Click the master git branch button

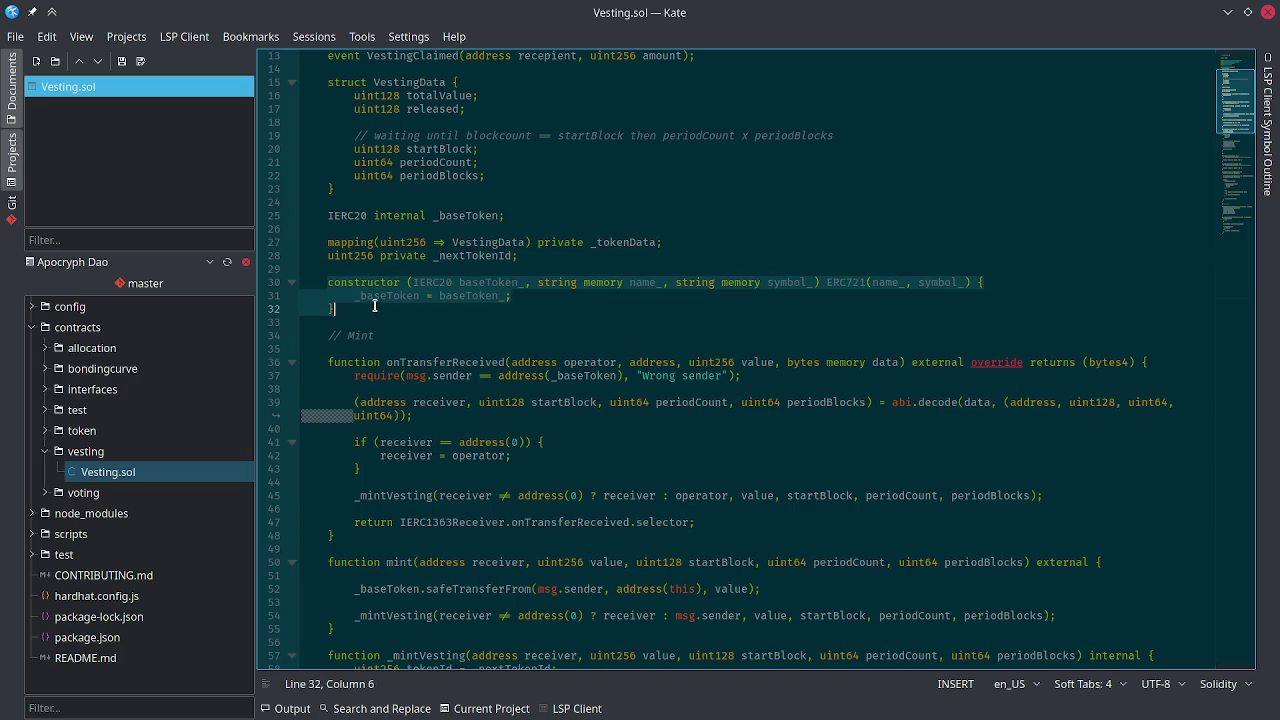[x=139, y=283]
